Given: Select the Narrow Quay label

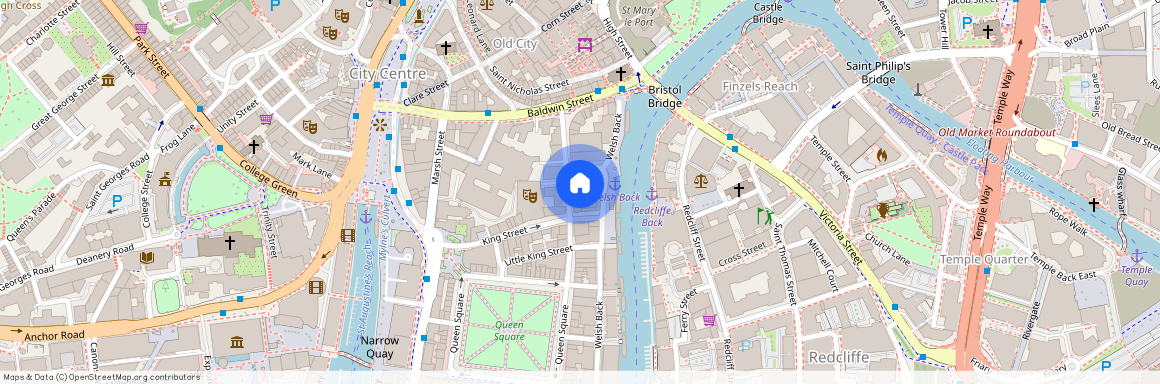Looking at the screenshot, I should pos(380,348).
